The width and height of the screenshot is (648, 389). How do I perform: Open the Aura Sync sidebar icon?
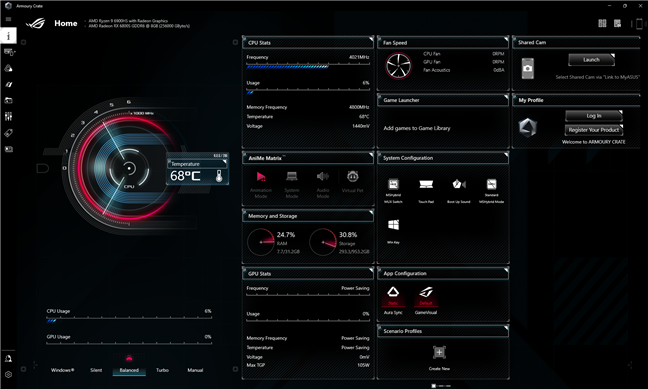pos(8,68)
